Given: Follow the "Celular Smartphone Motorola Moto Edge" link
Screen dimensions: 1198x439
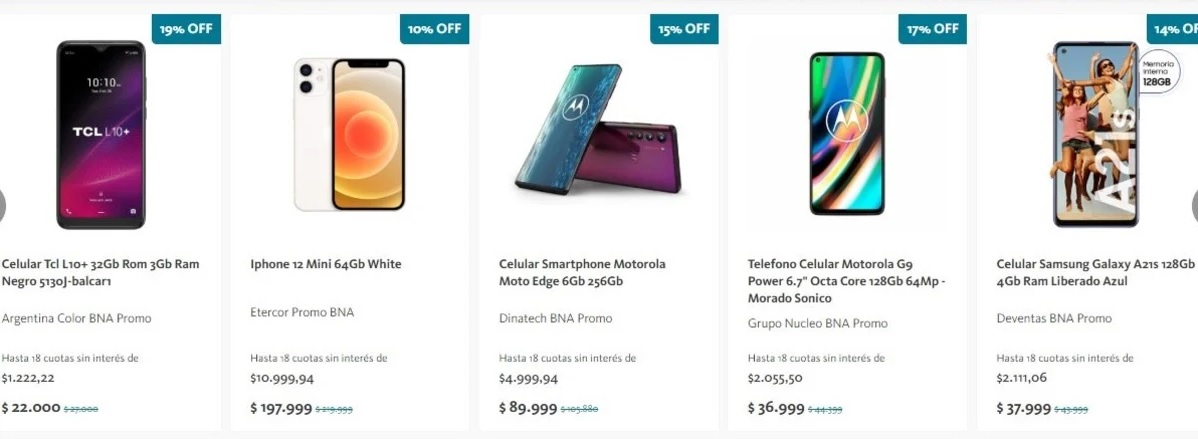Looking at the screenshot, I should click(582, 273).
